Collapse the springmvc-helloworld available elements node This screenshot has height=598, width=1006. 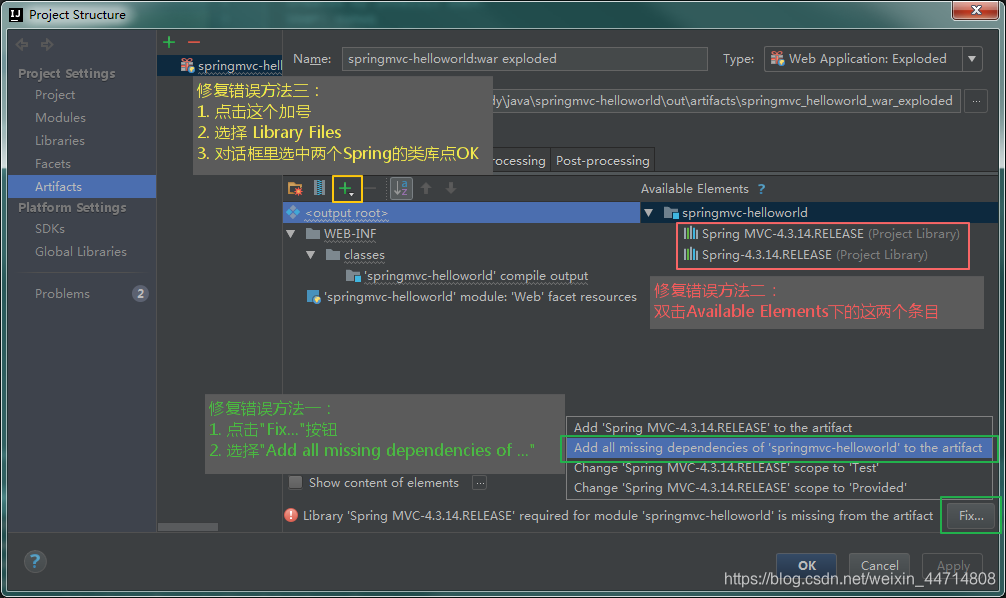[x=649, y=213]
